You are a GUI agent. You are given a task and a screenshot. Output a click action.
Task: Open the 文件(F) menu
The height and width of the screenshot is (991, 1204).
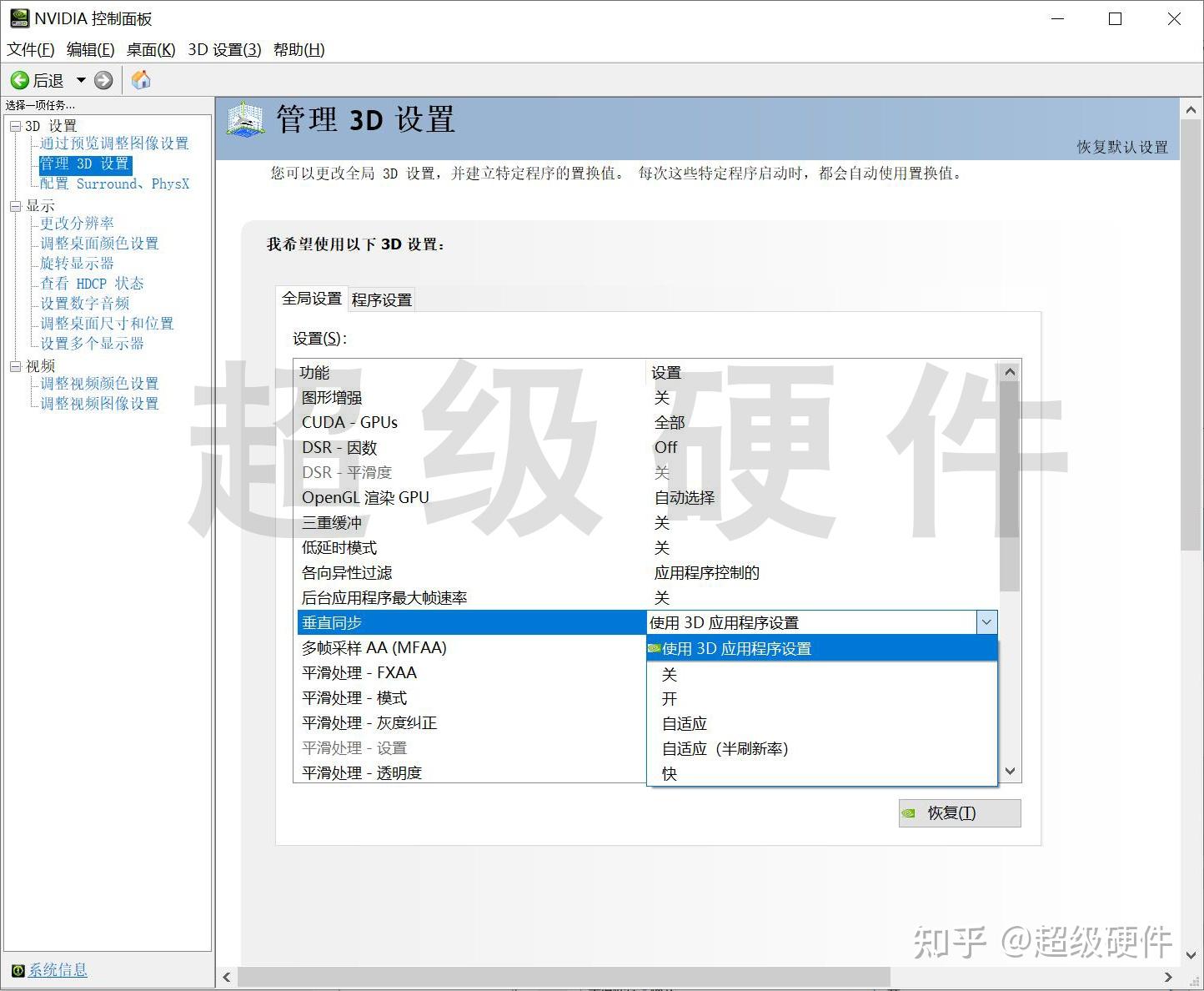(31, 50)
